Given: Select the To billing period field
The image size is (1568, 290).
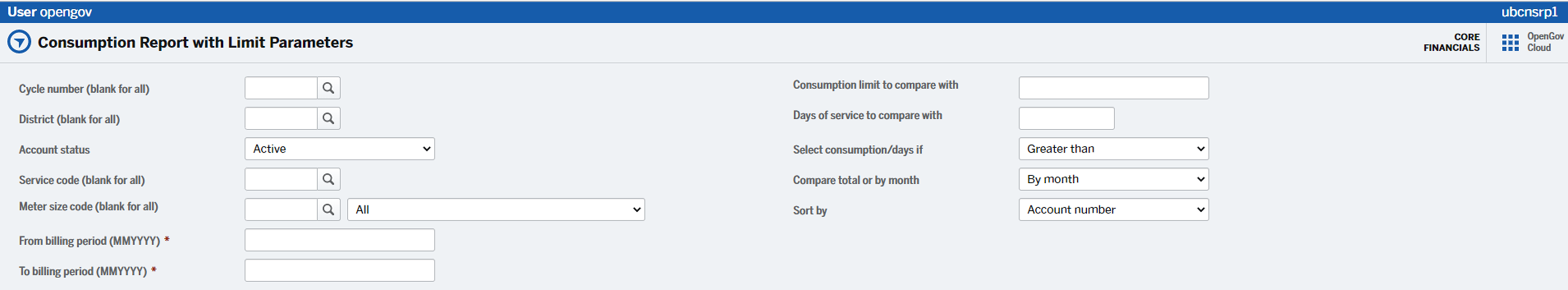Looking at the screenshot, I should (x=339, y=271).
